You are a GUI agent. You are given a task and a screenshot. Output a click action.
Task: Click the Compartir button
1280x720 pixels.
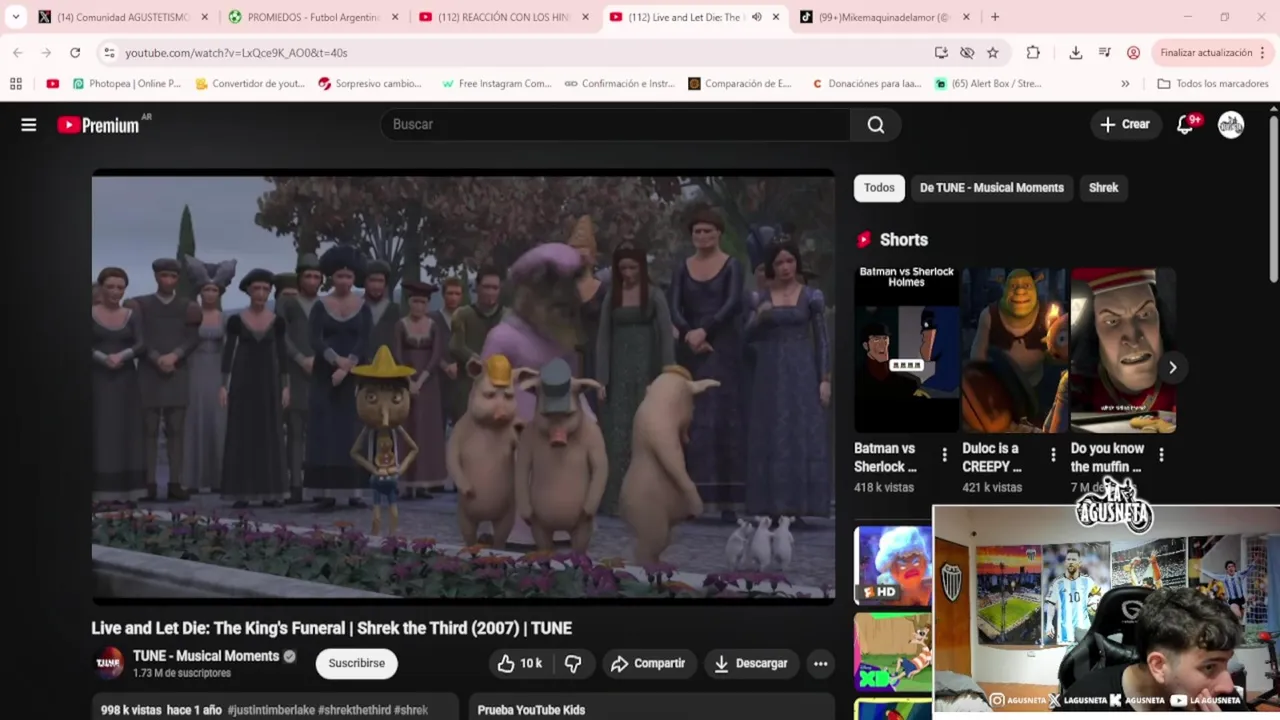[x=648, y=663]
